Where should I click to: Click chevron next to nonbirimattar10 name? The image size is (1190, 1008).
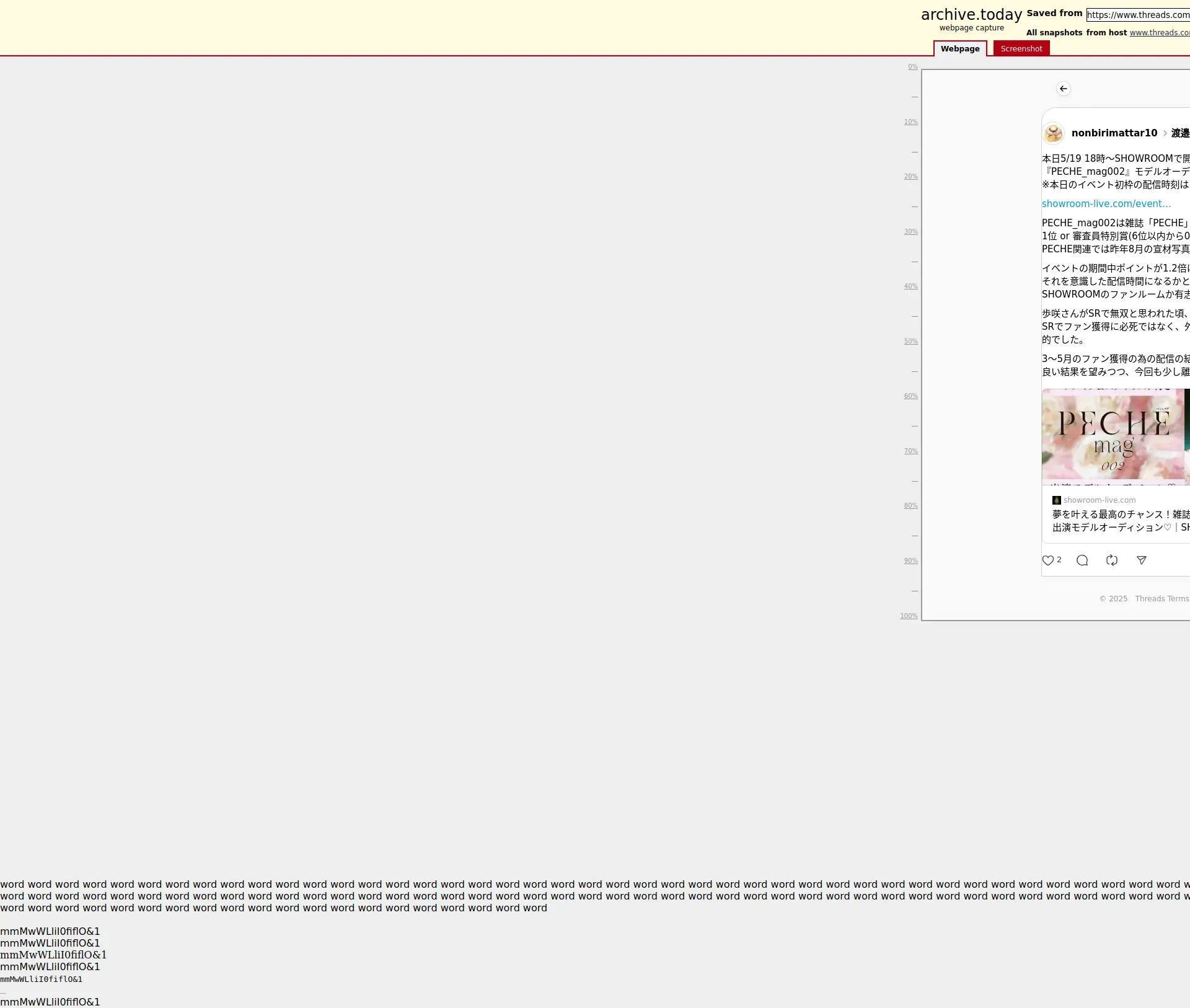[1165, 133]
